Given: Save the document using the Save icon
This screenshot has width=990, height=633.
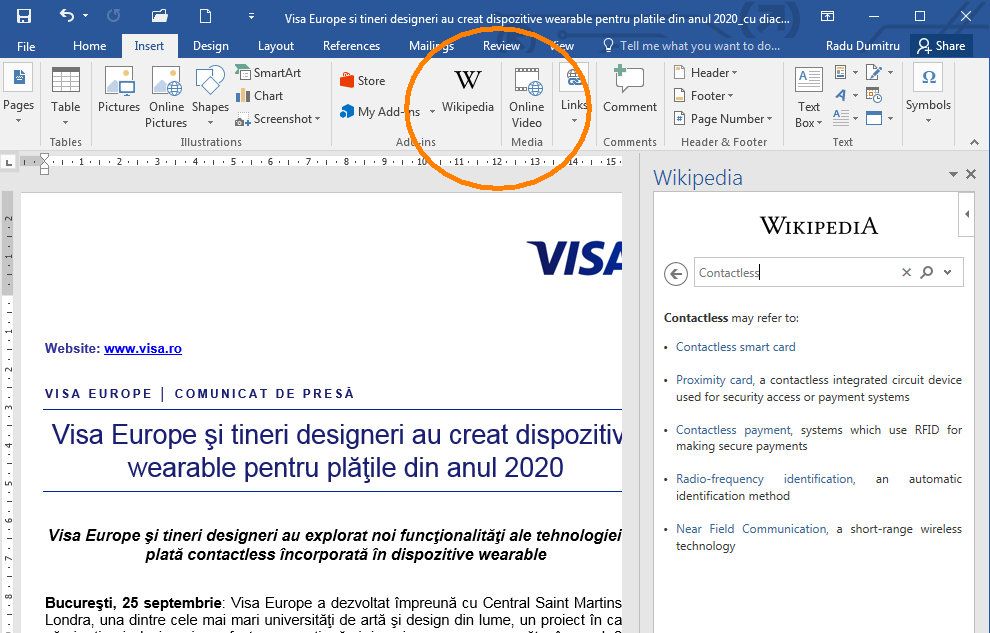Looking at the screenshot, I should pos(23,16).
